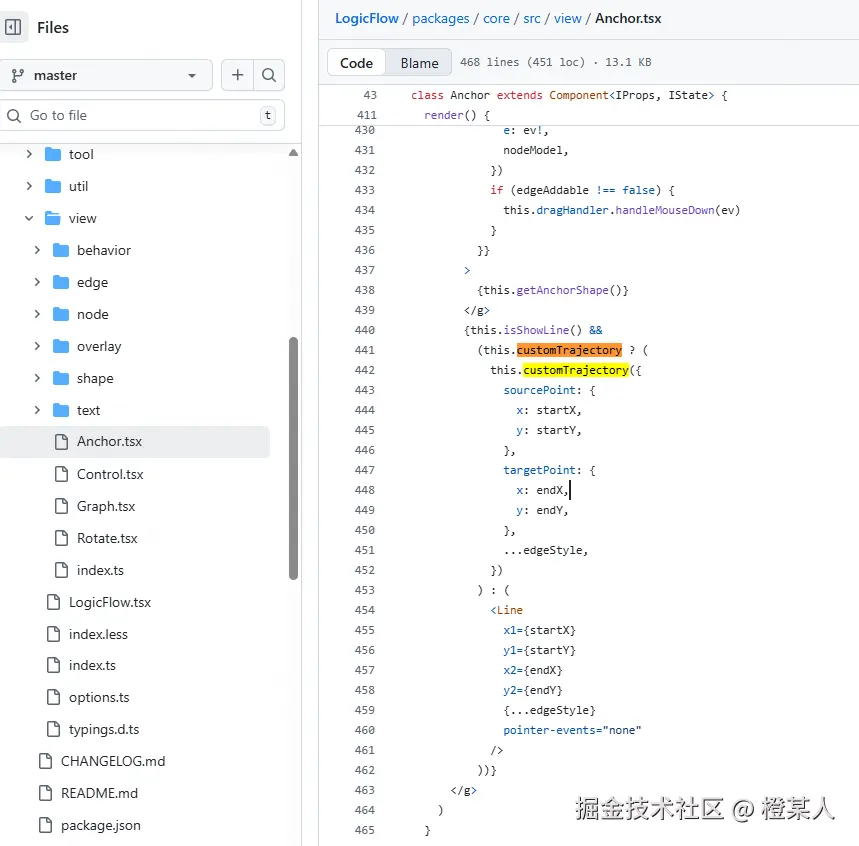859x846 pixels.
Task: Open the node folder
Action: click(93, 315)
